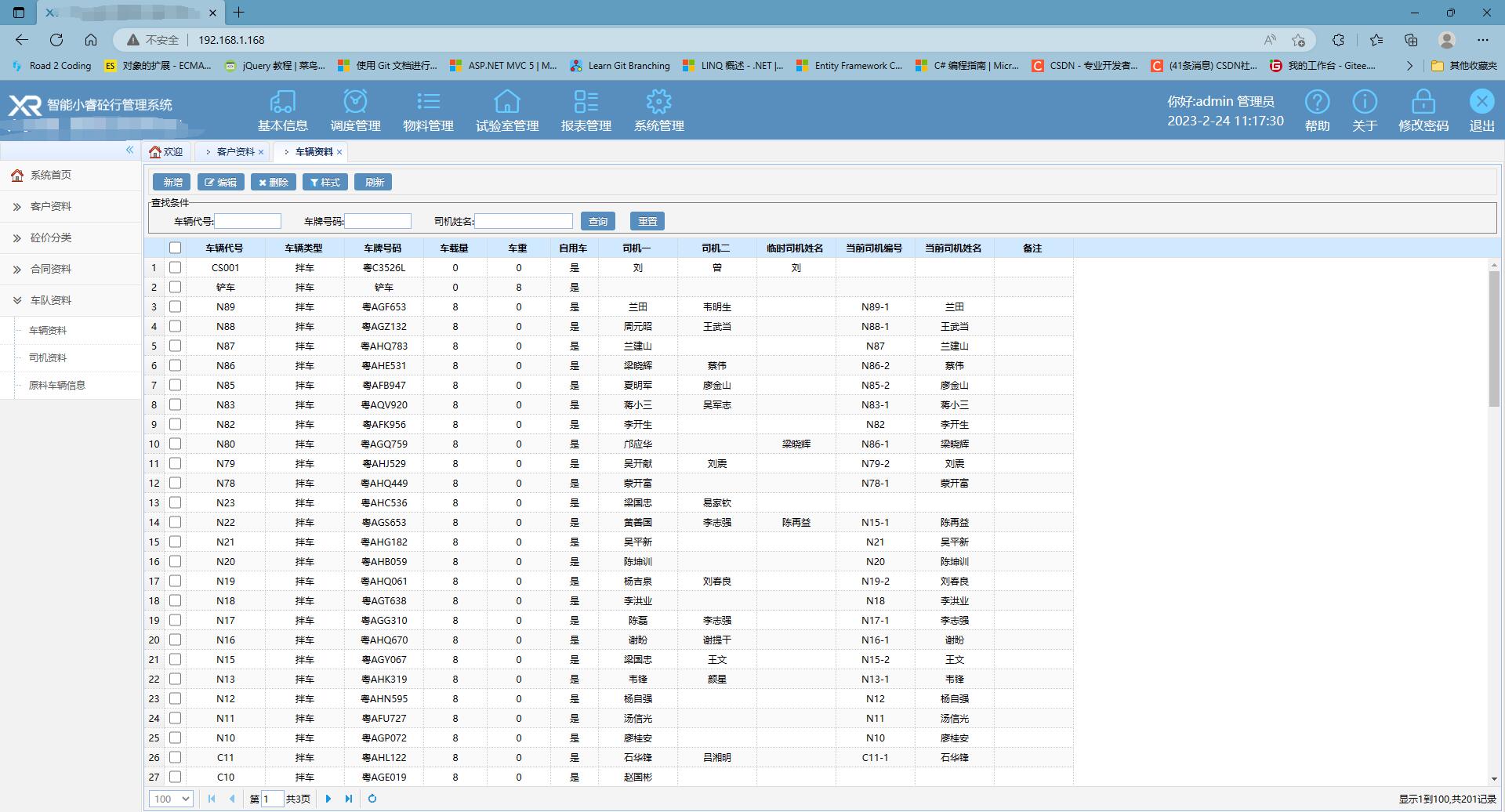Image resolution: width=1505 pixels, height=812 pixels.
Task: Click the 删除 button
Action: pos(274,182)
